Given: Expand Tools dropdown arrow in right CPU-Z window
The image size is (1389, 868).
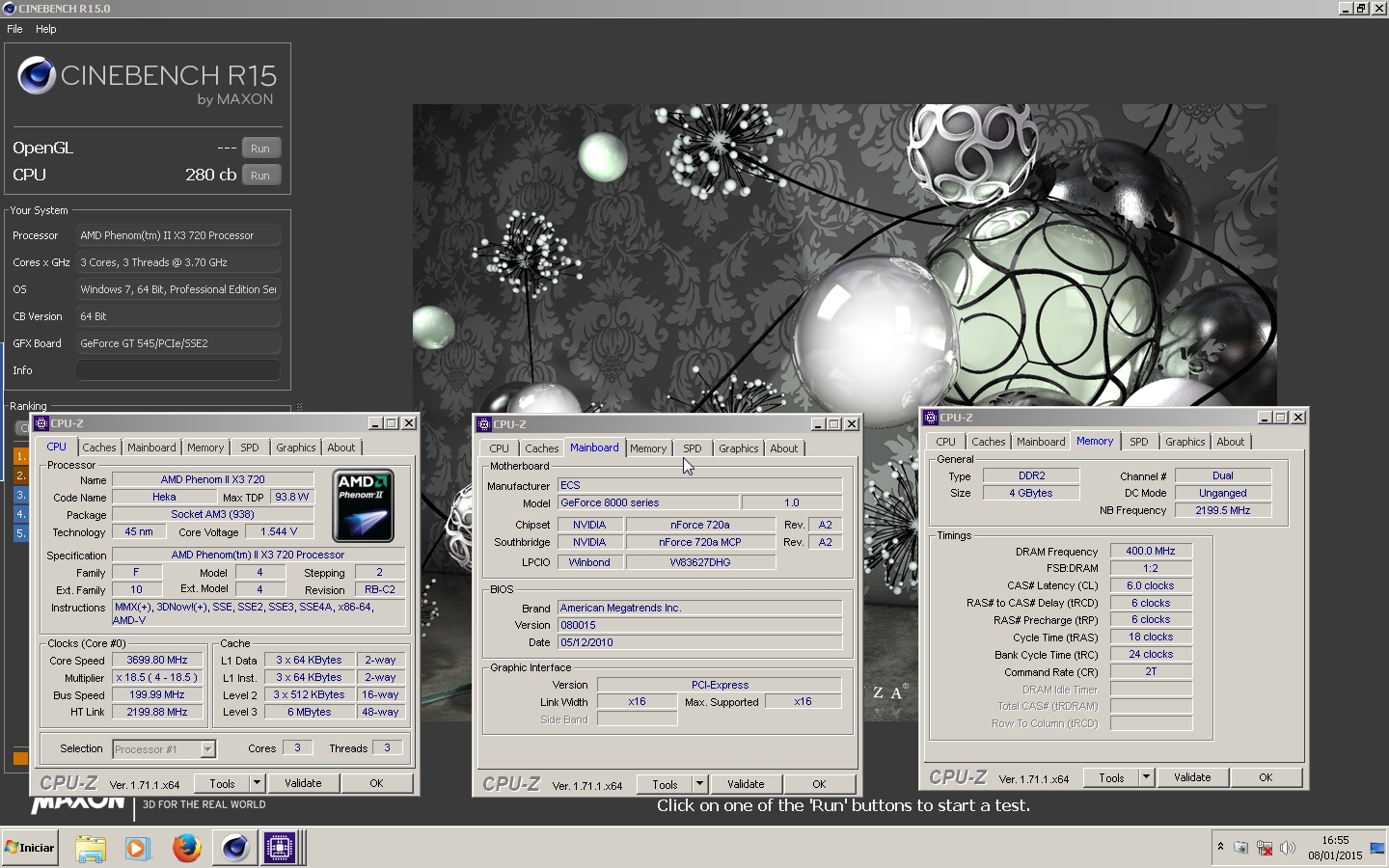Looking at the screenshot, I should click(1146, 777).
